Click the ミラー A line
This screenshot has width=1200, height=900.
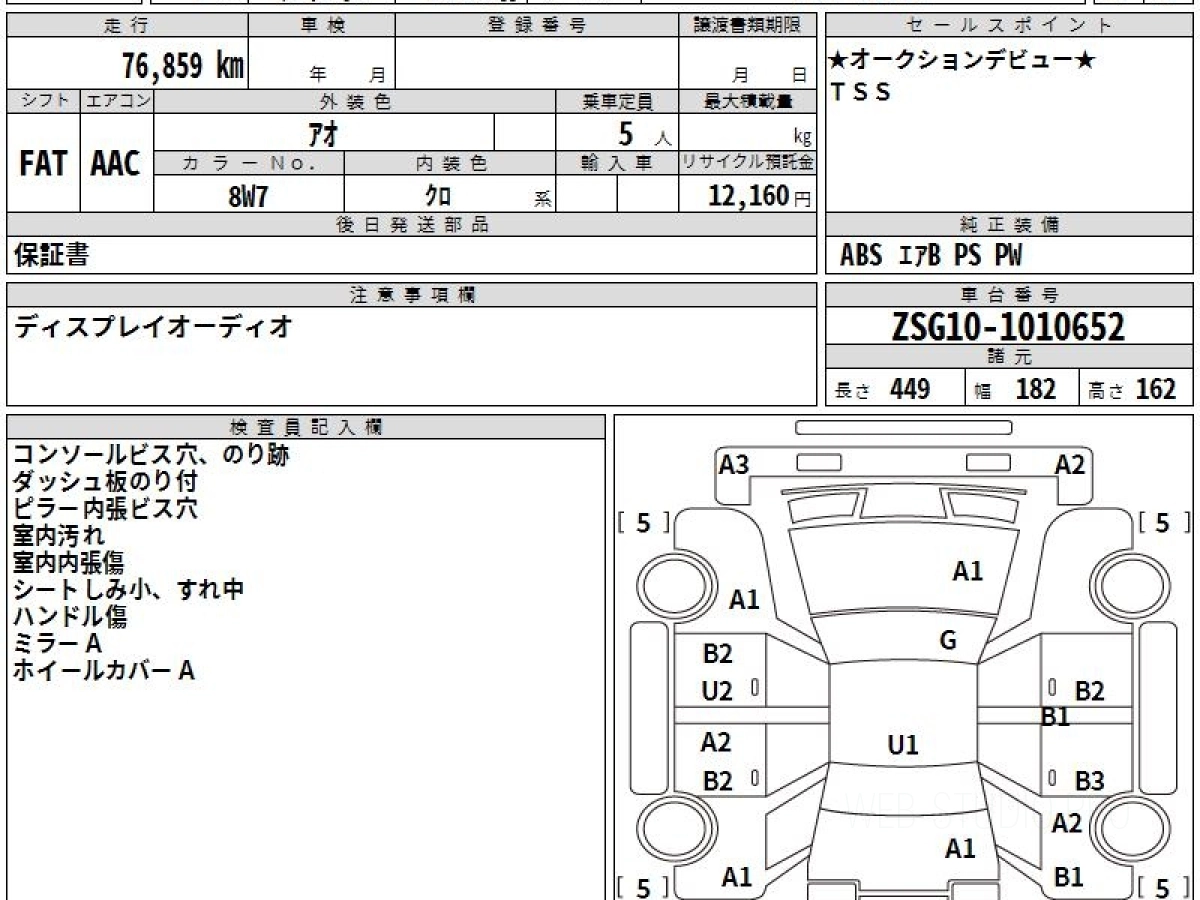point(57,644)
